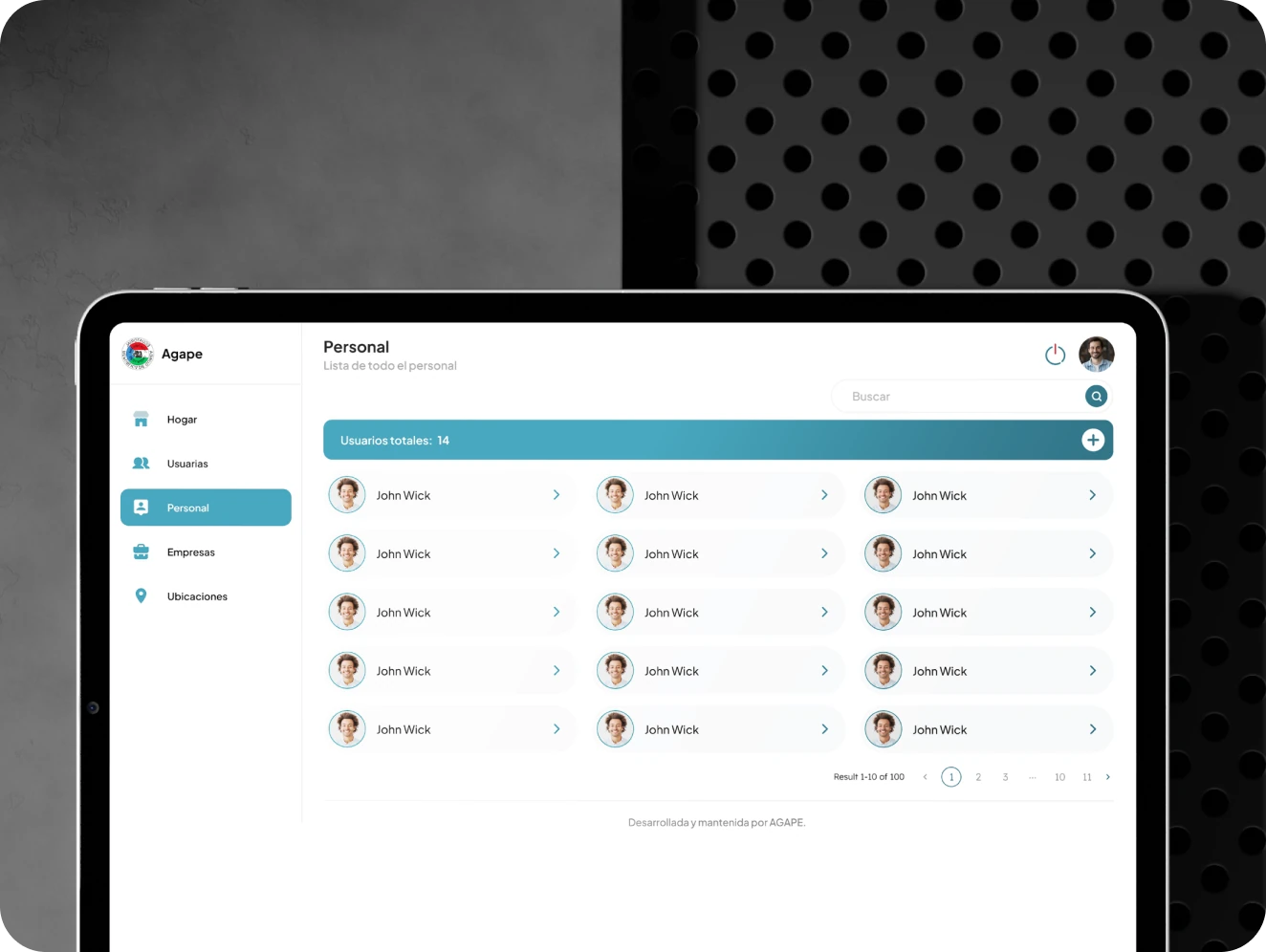1266x952 pixels.
Task: Go to page 2 of results
Action: coord(978,777)
